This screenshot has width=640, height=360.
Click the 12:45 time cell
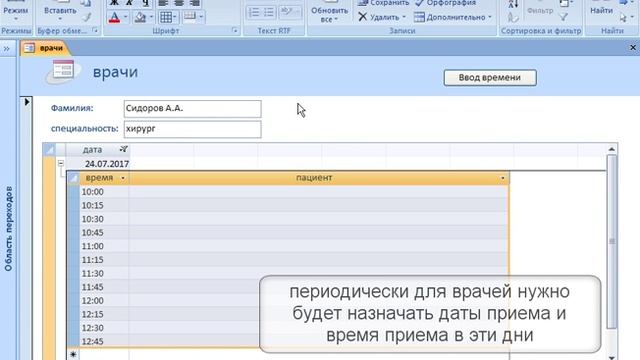tap(104, 341)
